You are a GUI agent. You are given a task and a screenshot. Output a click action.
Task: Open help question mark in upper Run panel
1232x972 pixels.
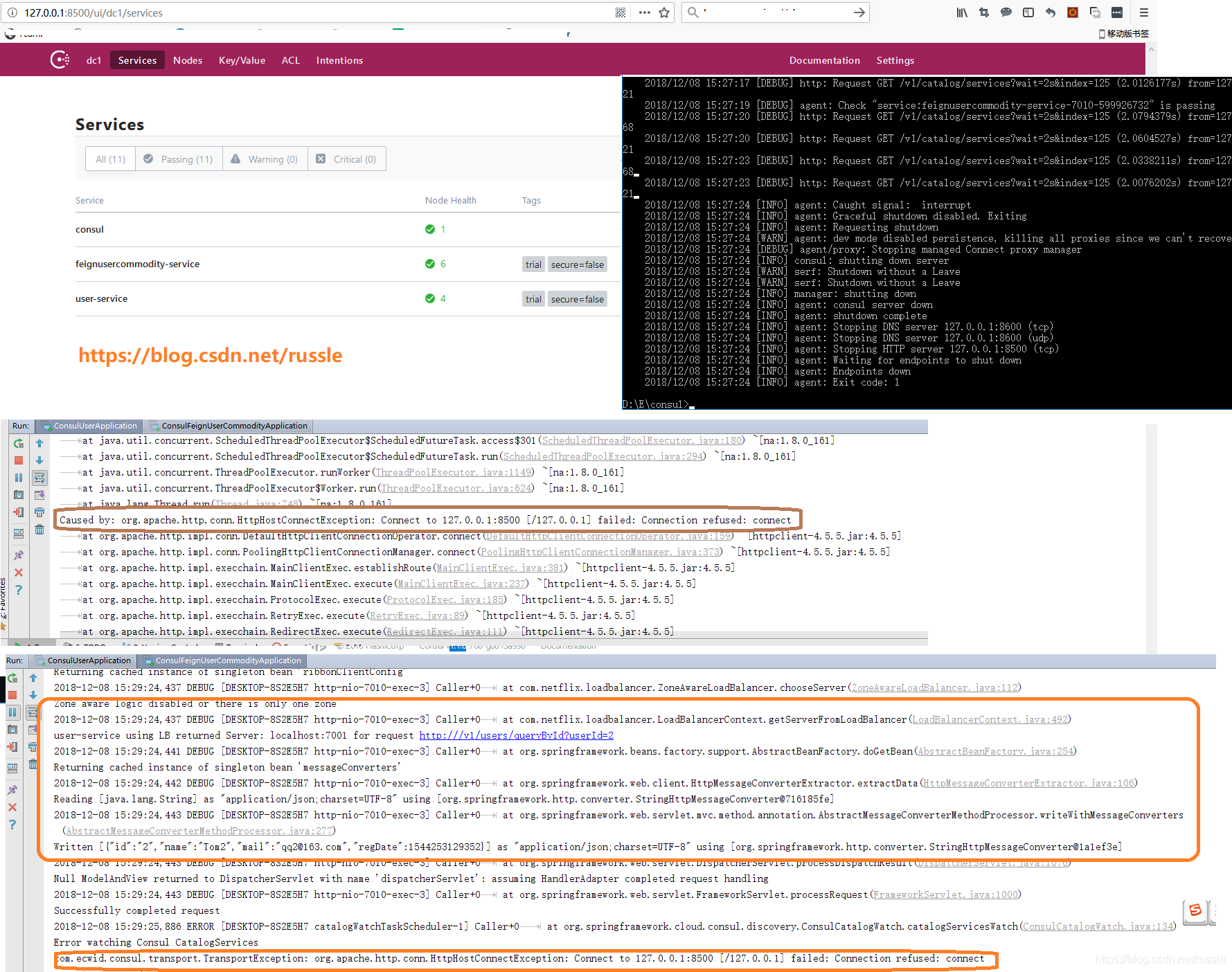(19, 590)
